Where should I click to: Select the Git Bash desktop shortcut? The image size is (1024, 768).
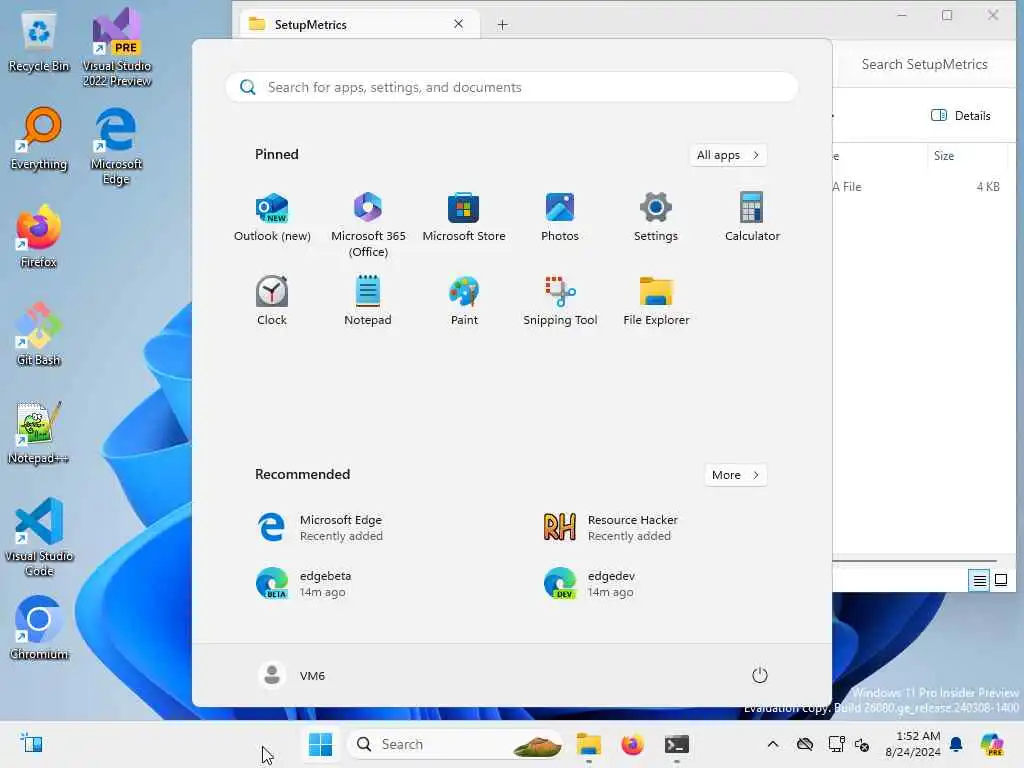point(39,334)
